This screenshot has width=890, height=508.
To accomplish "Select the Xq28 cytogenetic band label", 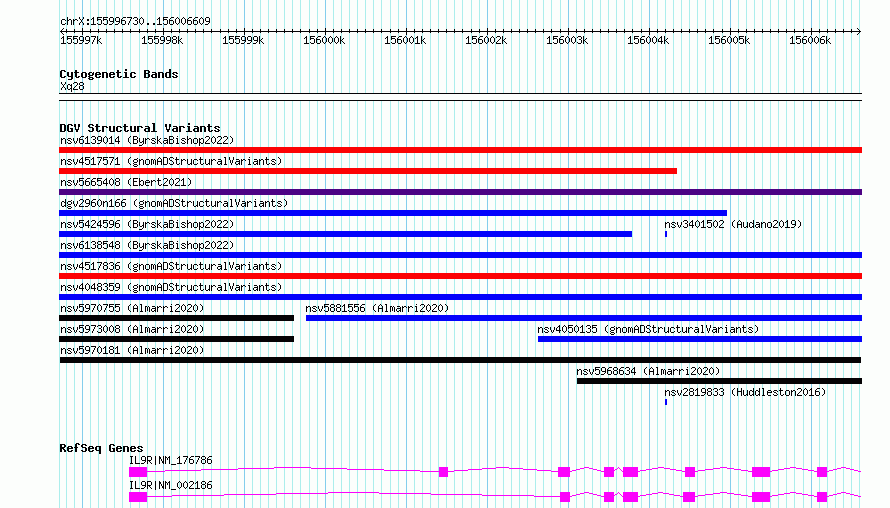I will click(72, 86).
